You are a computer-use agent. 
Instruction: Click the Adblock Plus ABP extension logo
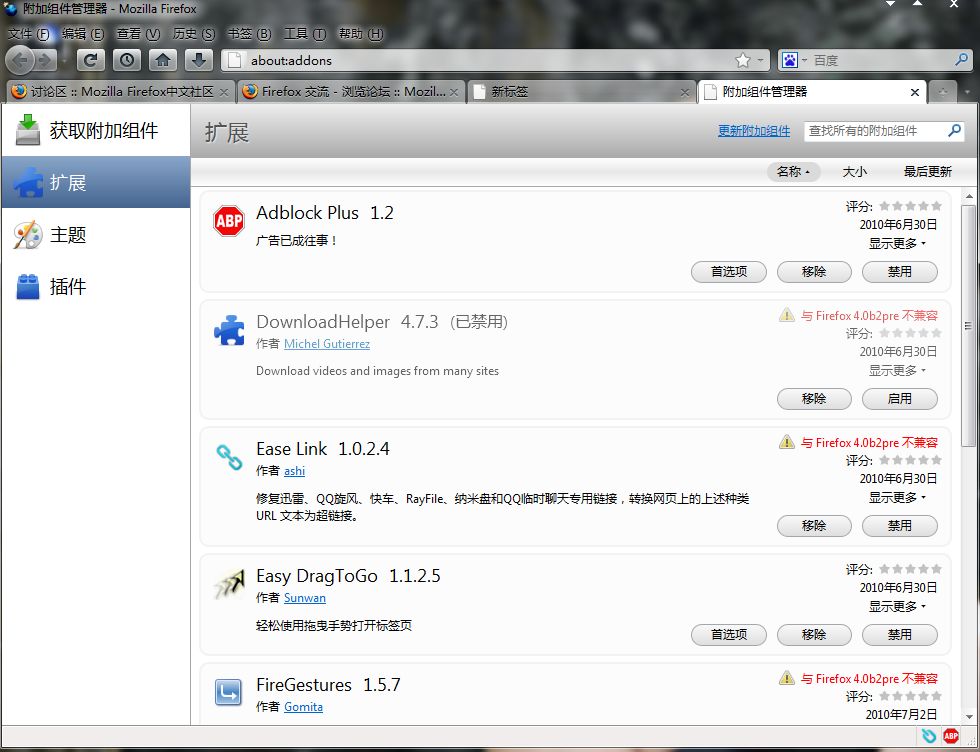tap(229, 221)
